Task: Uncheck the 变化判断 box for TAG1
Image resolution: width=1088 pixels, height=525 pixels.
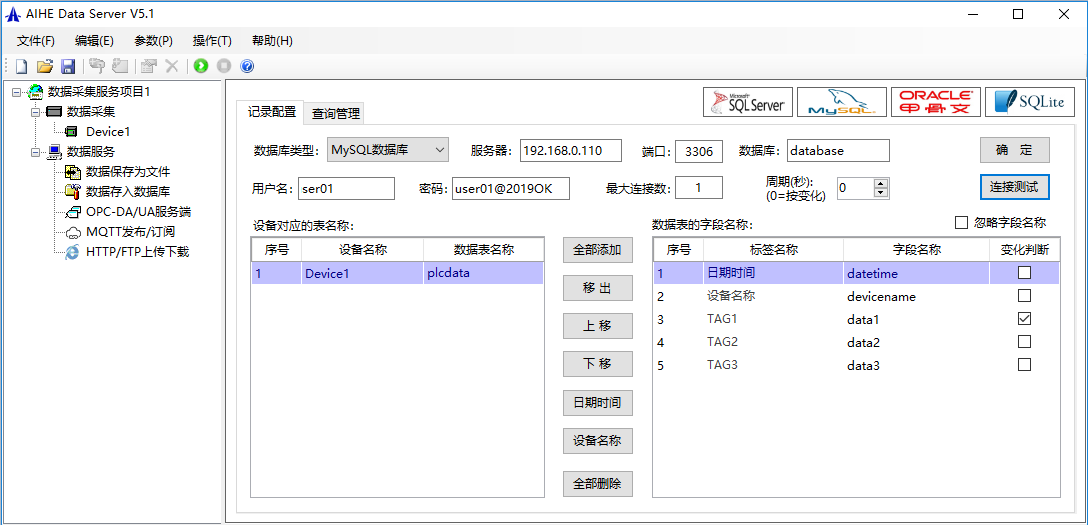Action: 1024,319
